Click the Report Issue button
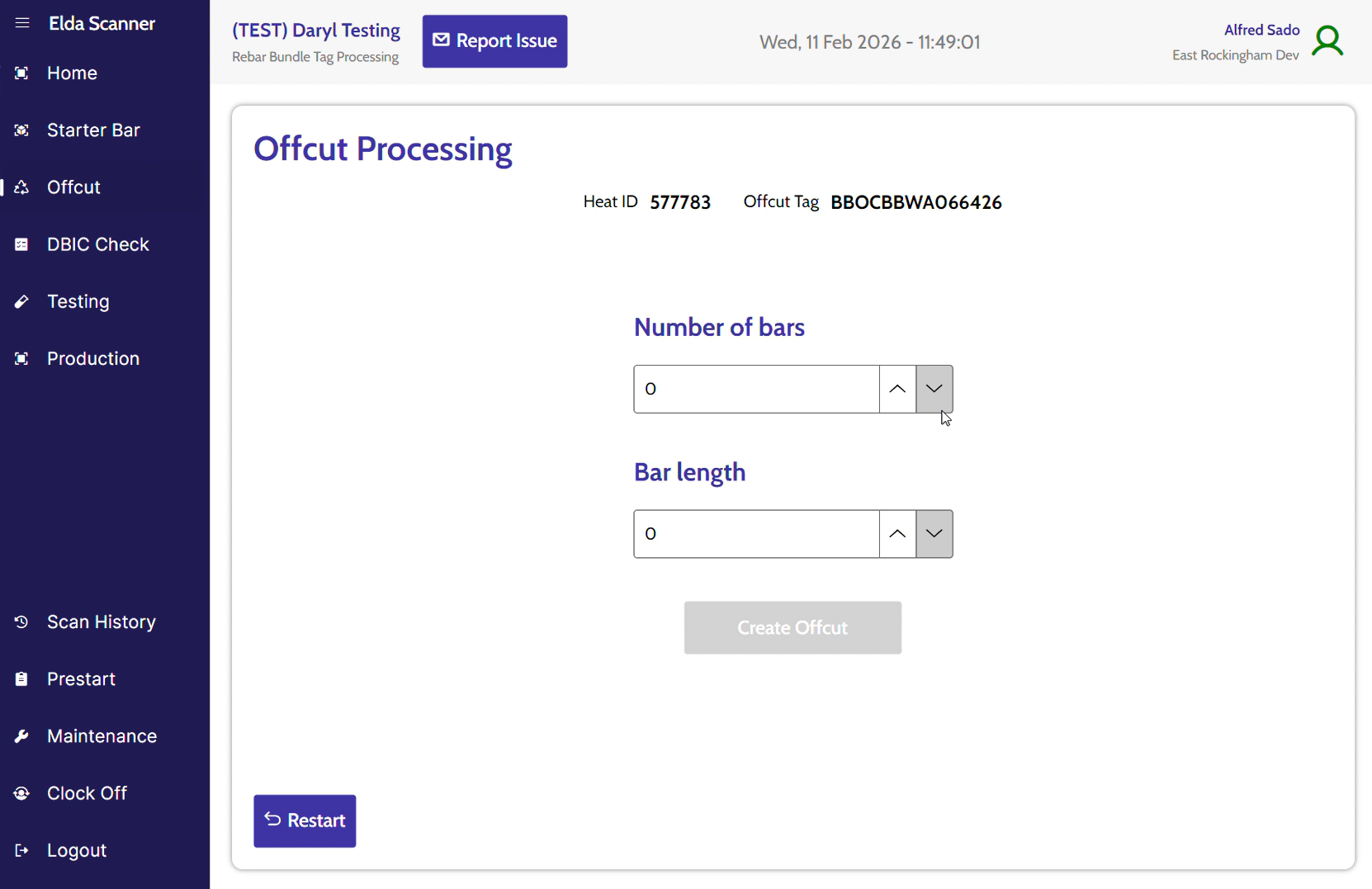 [494, 41]
